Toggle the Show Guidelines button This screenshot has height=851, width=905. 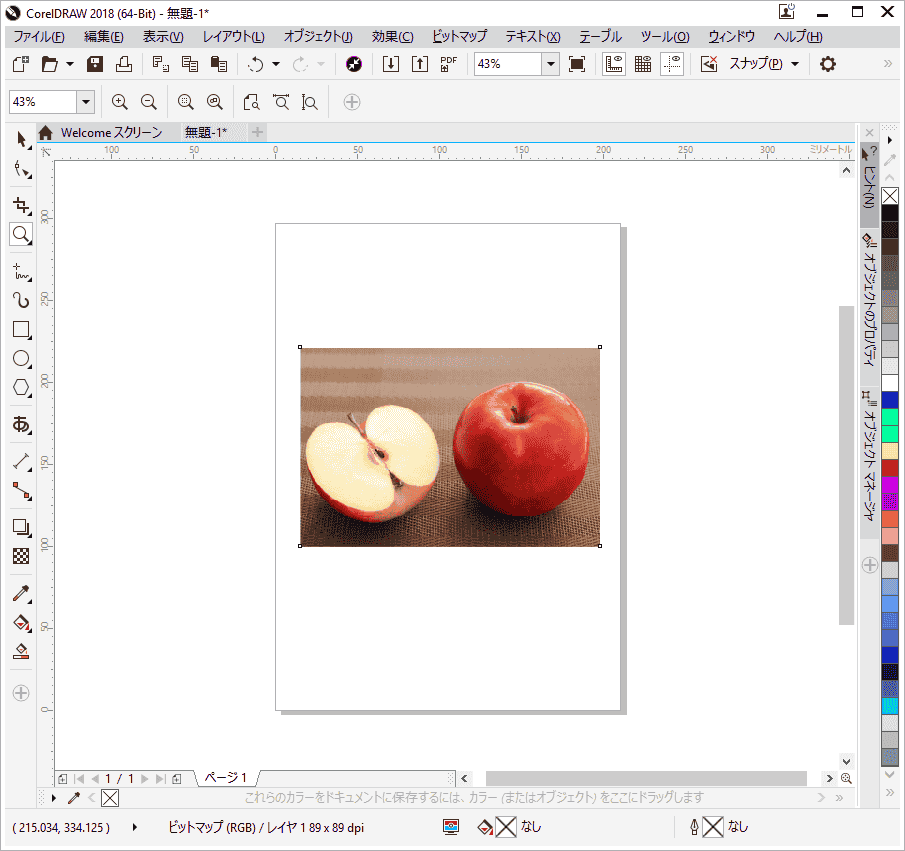[x=672, y=64]
